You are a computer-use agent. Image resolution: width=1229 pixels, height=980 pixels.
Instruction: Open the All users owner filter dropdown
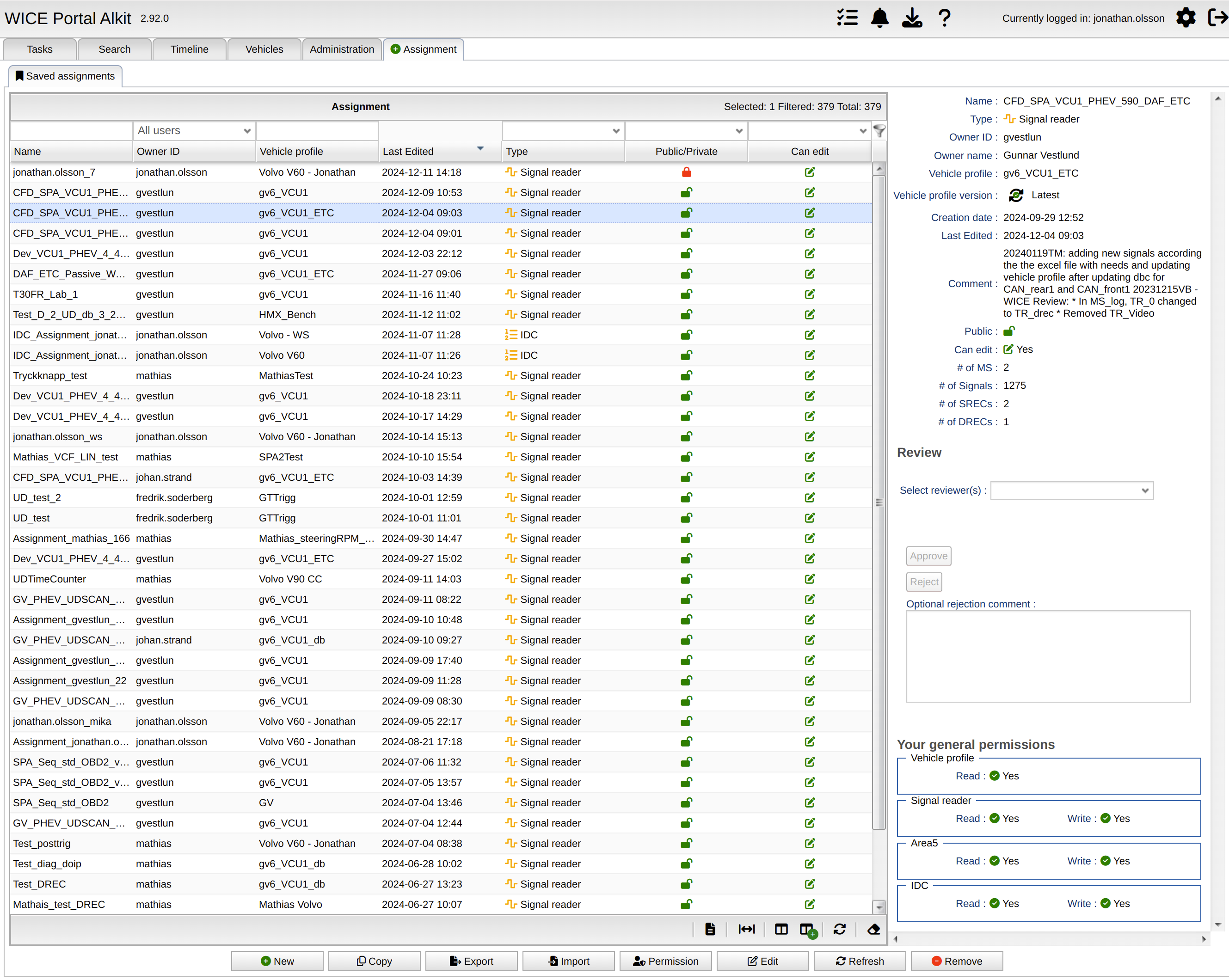coord(194,130)
